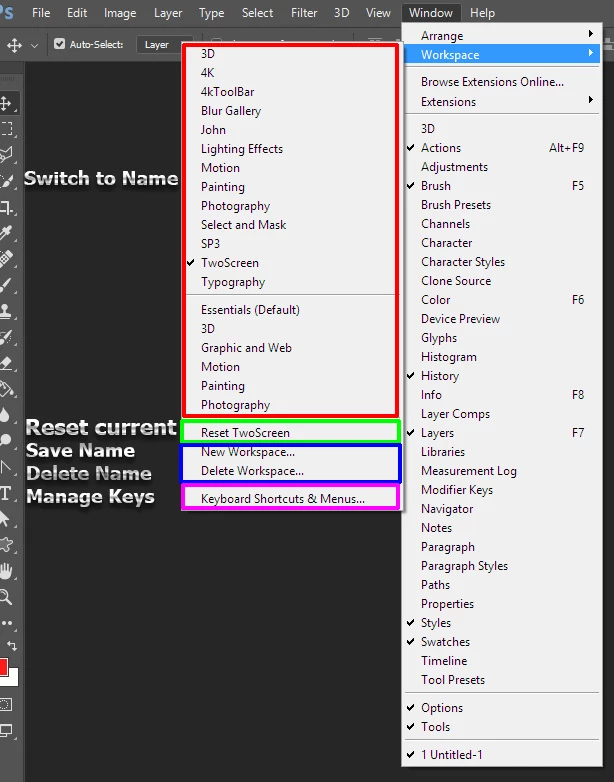Select the Healing Brush bandage tool
The image size is (614, 782).
[6, 258]
